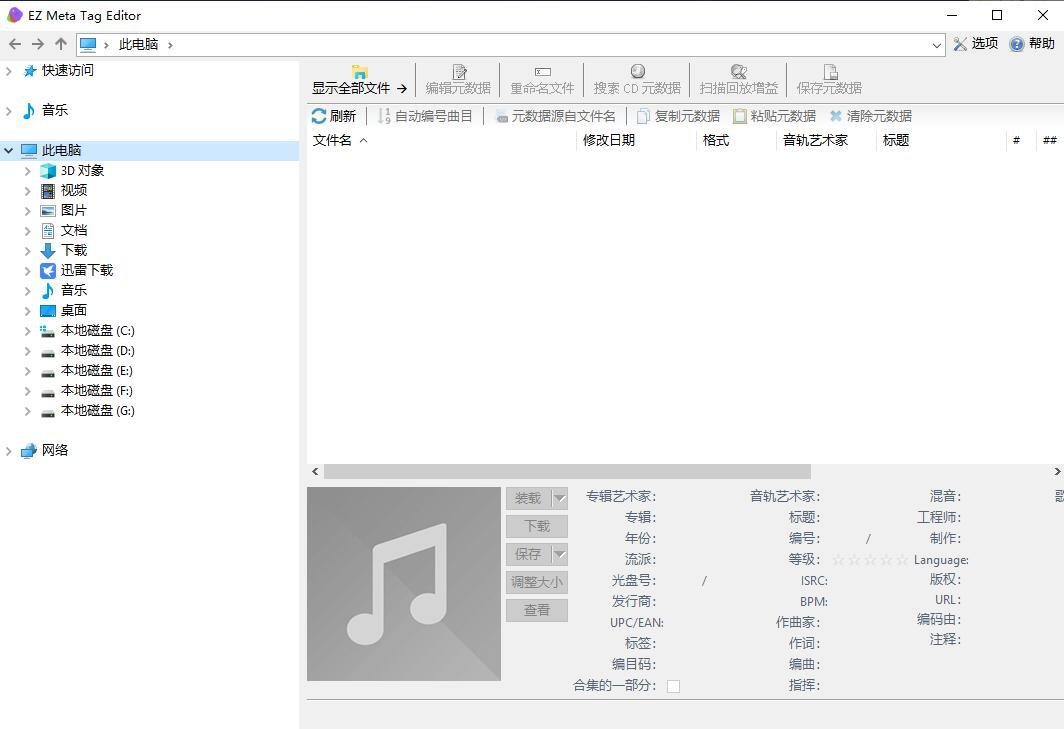This screenshot has height=729, width=1064.
Task: Sort by the 修改日期 column header
Action: pos(609,141)
